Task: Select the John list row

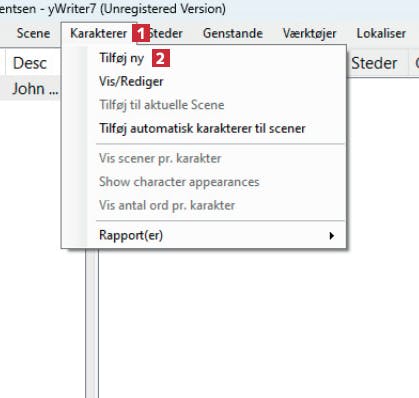Action: click(x=31, y=89)
